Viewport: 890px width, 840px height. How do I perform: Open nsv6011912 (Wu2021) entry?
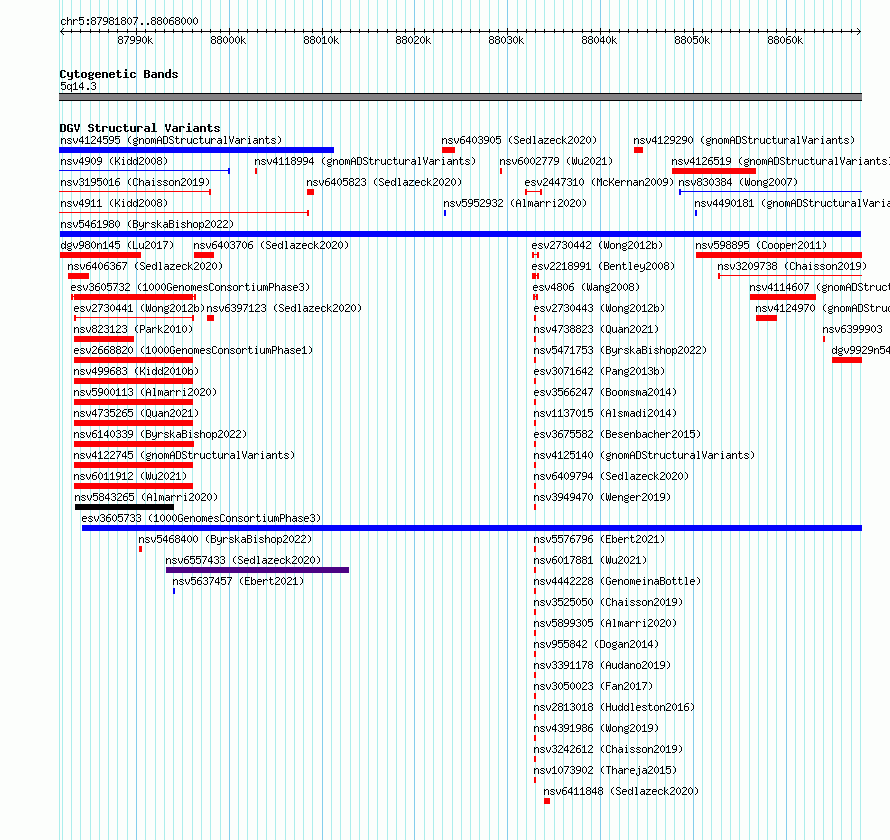130,476
